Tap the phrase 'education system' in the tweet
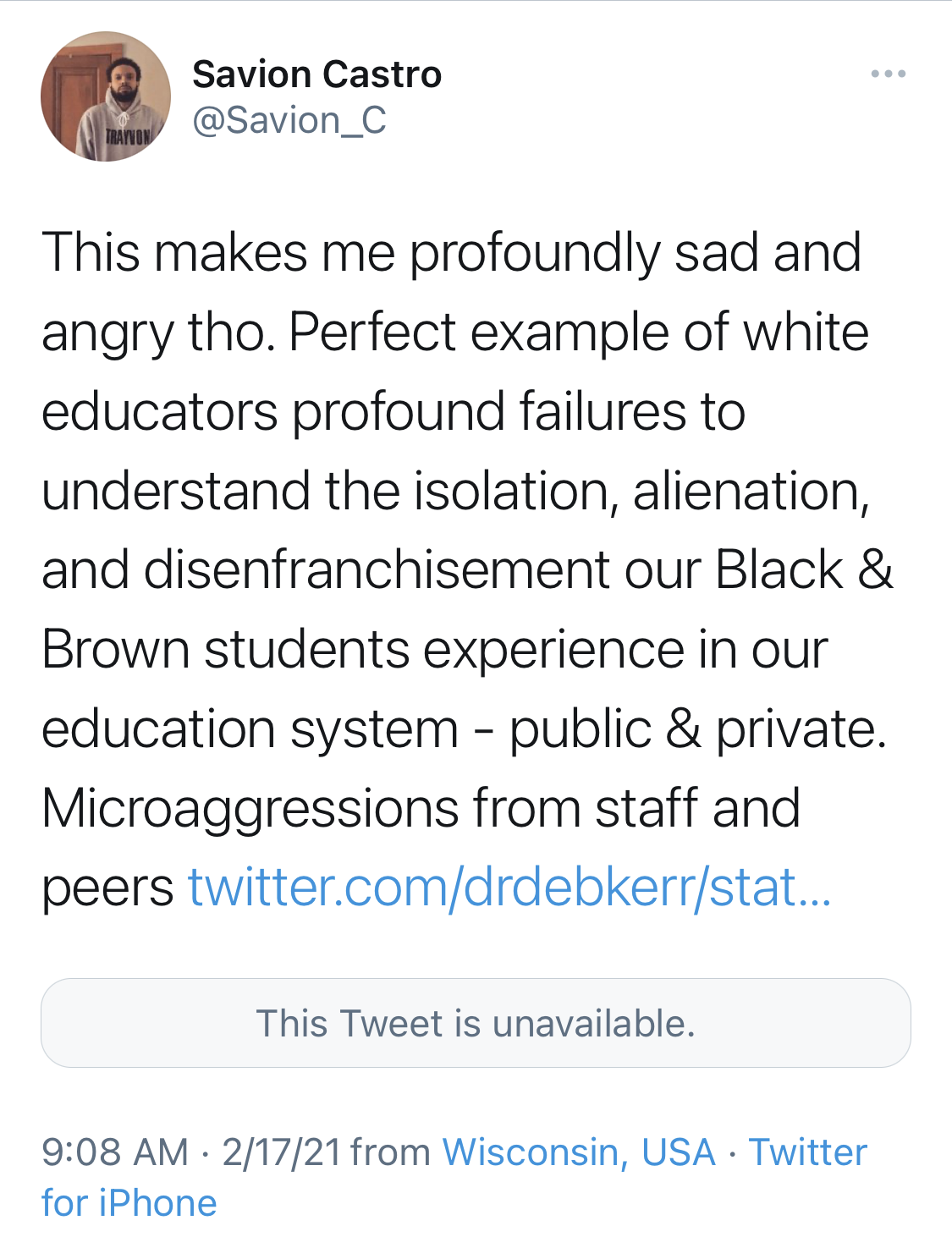Image resolution: width=952 pixels, height=1248 pixels. 250,730
